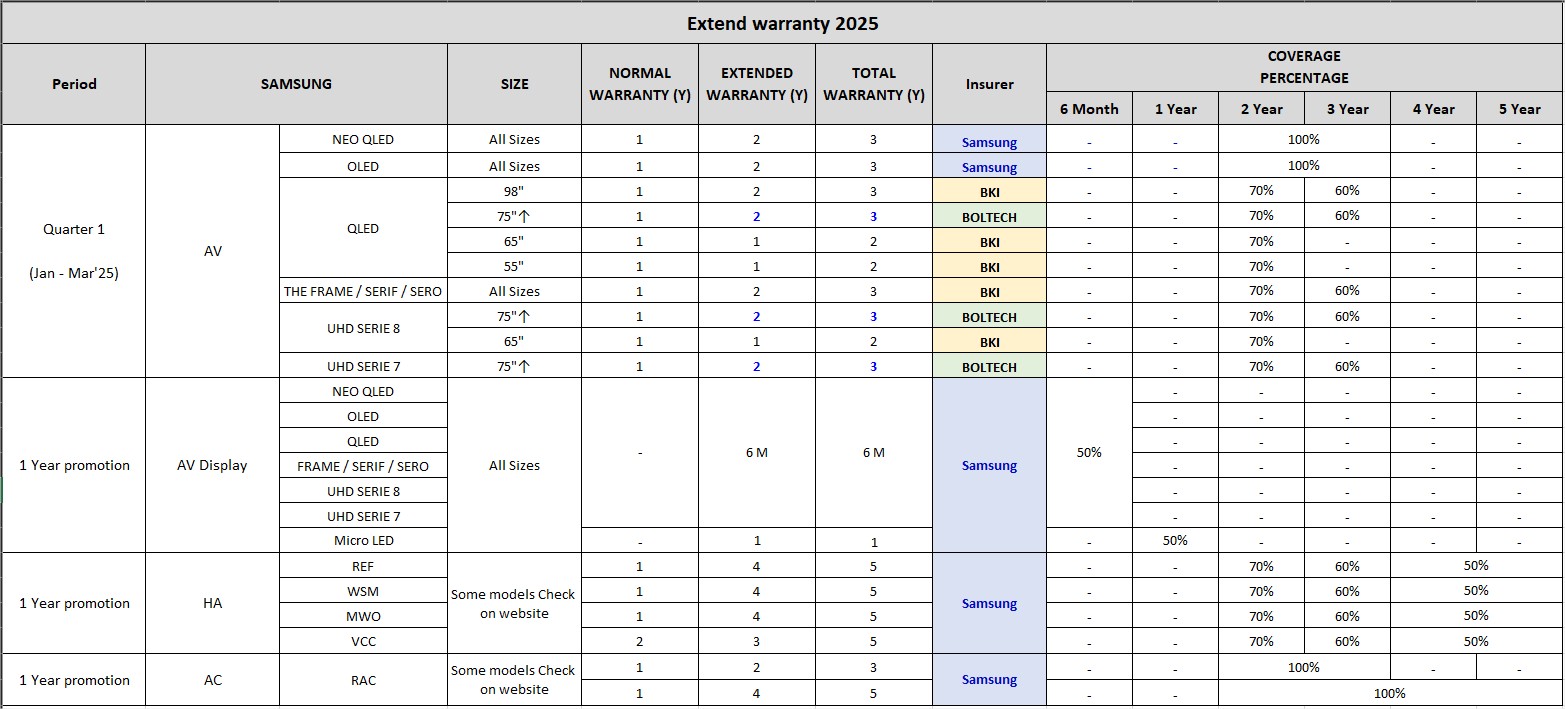Viewport: 1565px width, 709px height.
Task: Select "UHD SERIE 7" in the Quarter 1 AV section
Action: pos(363,366)
